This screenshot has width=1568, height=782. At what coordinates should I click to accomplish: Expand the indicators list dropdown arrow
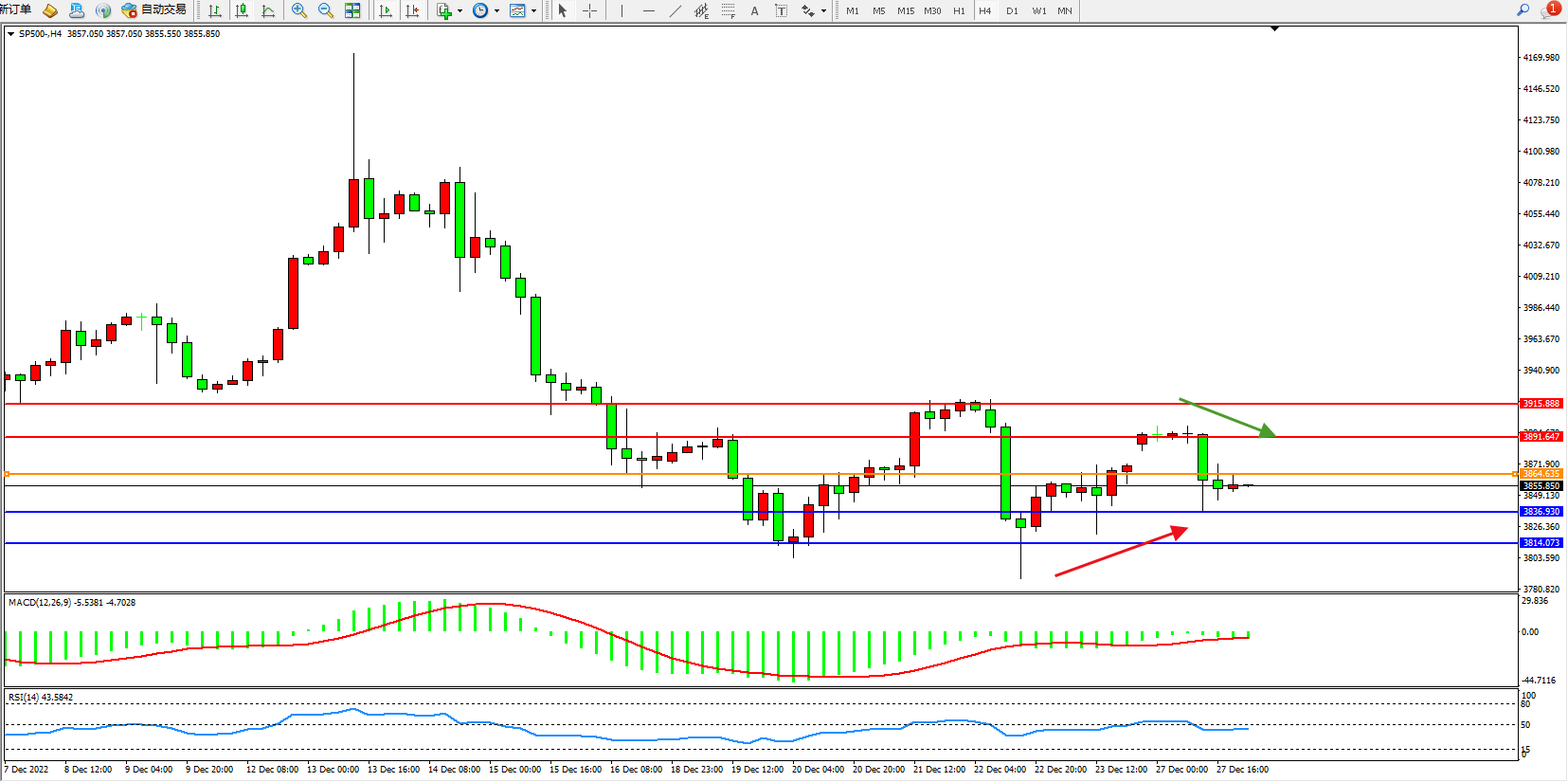pyautogui.click(x=460, y=11)
